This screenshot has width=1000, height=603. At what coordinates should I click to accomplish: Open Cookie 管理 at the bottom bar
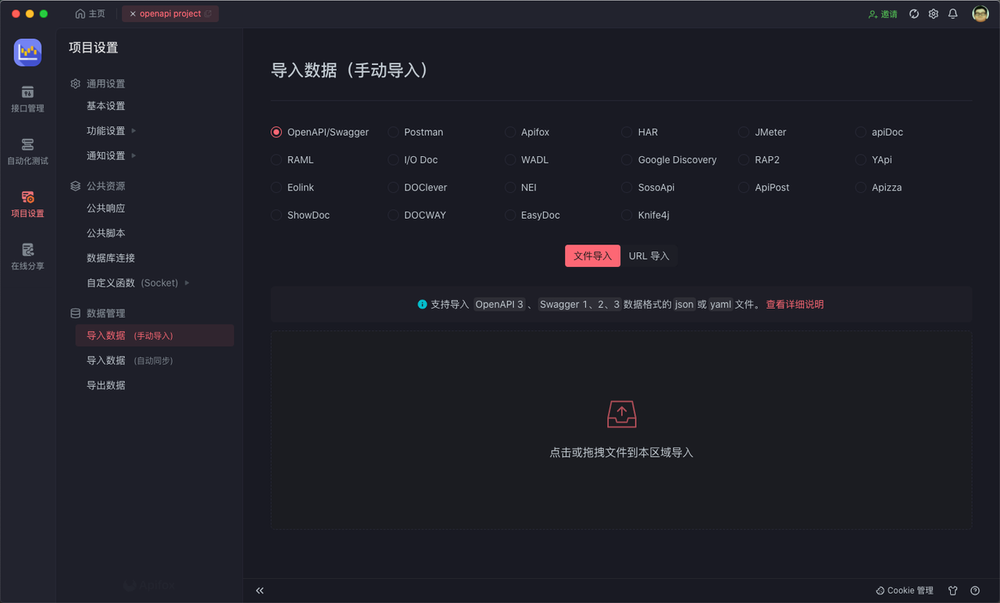(904, 590)
